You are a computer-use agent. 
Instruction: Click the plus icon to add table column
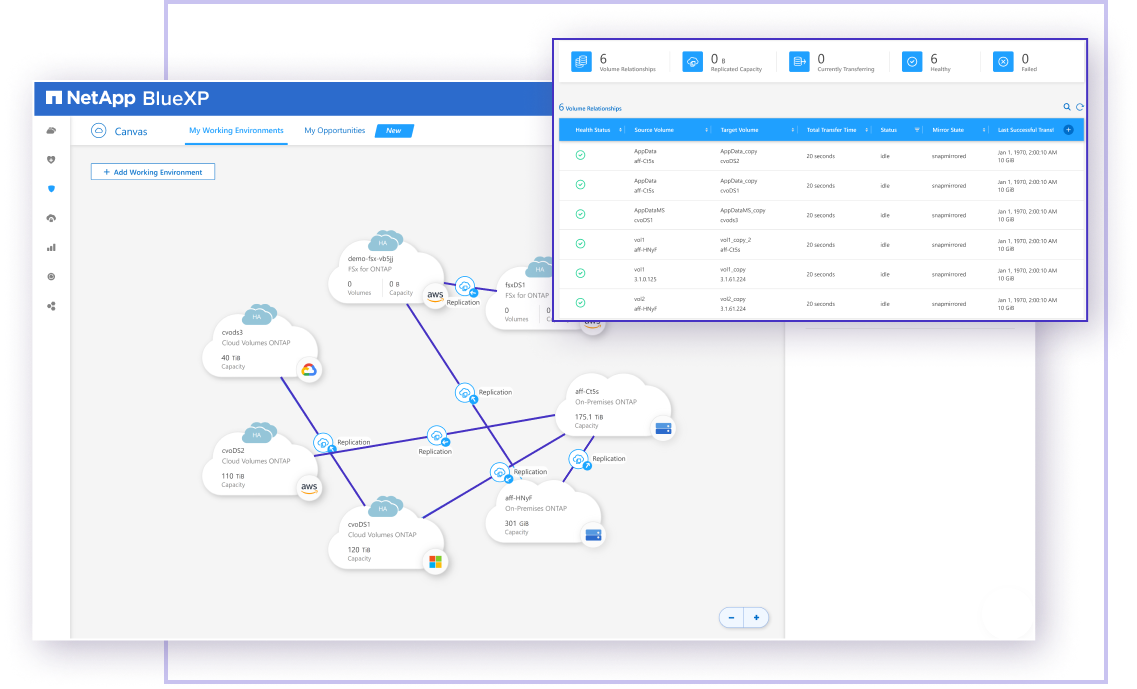coord(1069,130)
